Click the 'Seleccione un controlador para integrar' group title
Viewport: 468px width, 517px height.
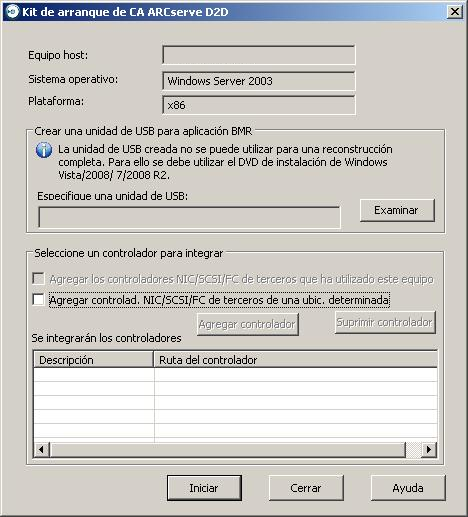[x=129, y=253]
